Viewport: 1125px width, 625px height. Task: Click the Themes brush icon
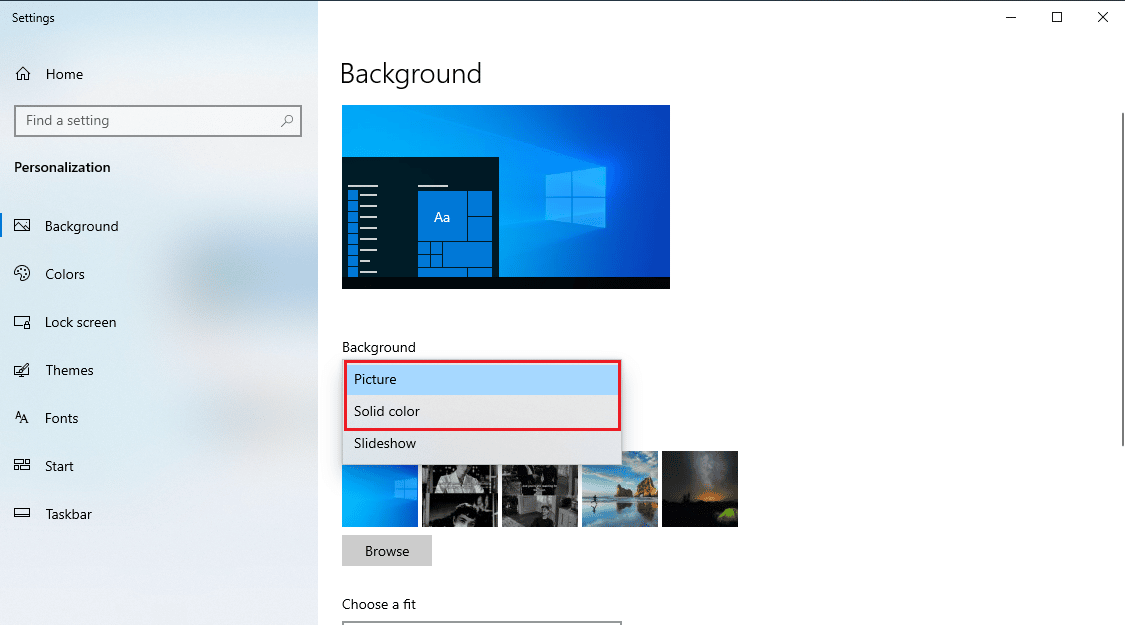click(x=22, y=370)
